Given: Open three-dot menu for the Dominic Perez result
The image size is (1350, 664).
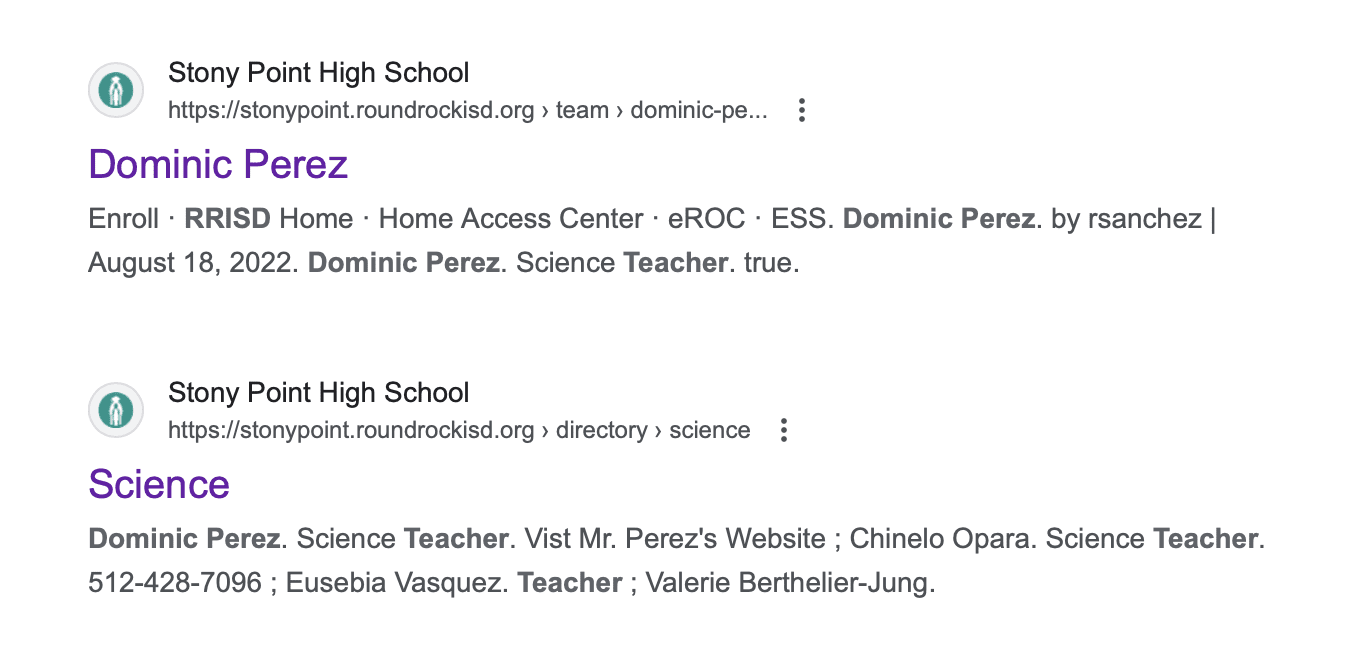Looking at the screenshot, I should point(801,111).
